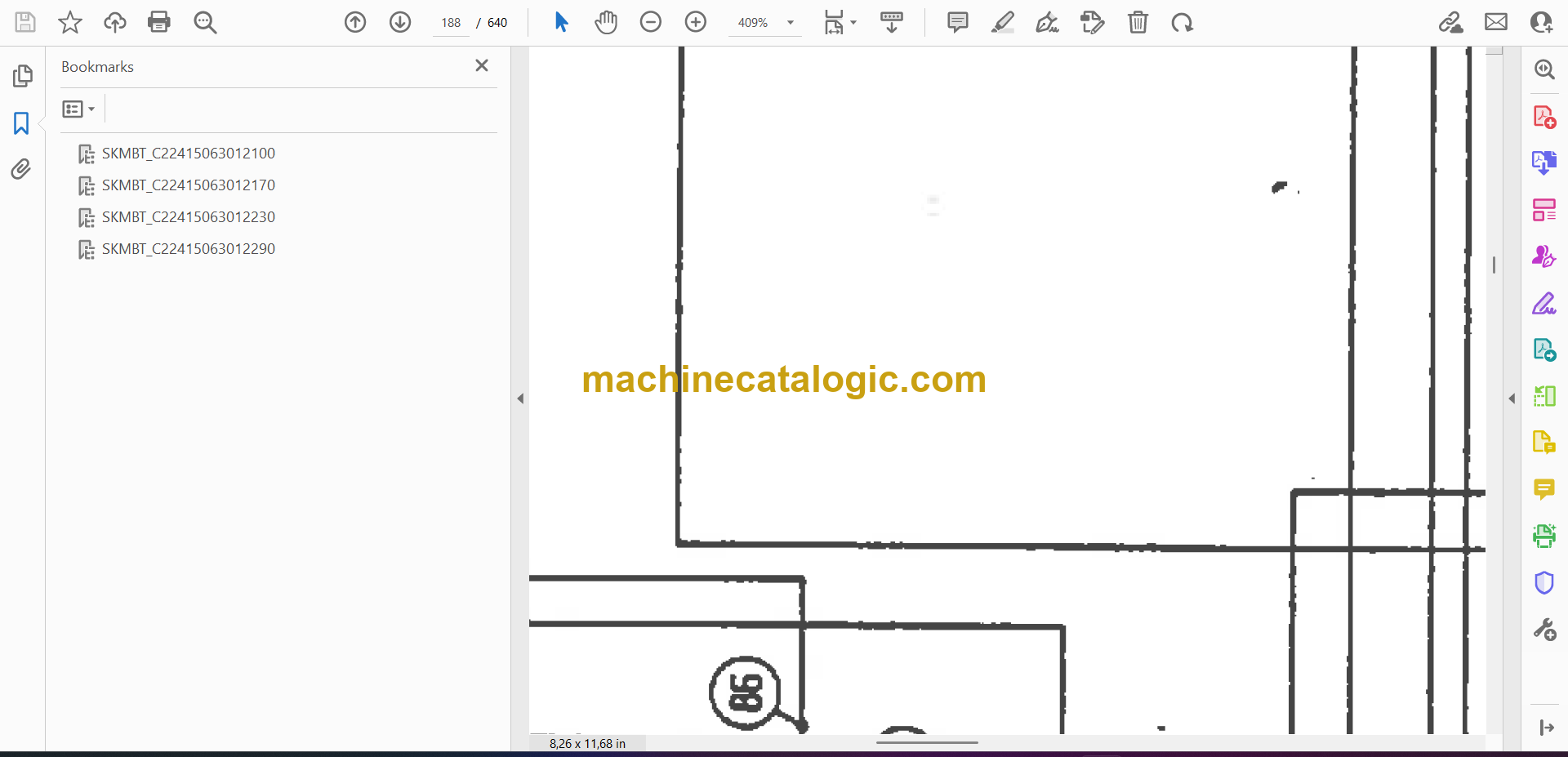Open the Find text search tool

(205, 22)
